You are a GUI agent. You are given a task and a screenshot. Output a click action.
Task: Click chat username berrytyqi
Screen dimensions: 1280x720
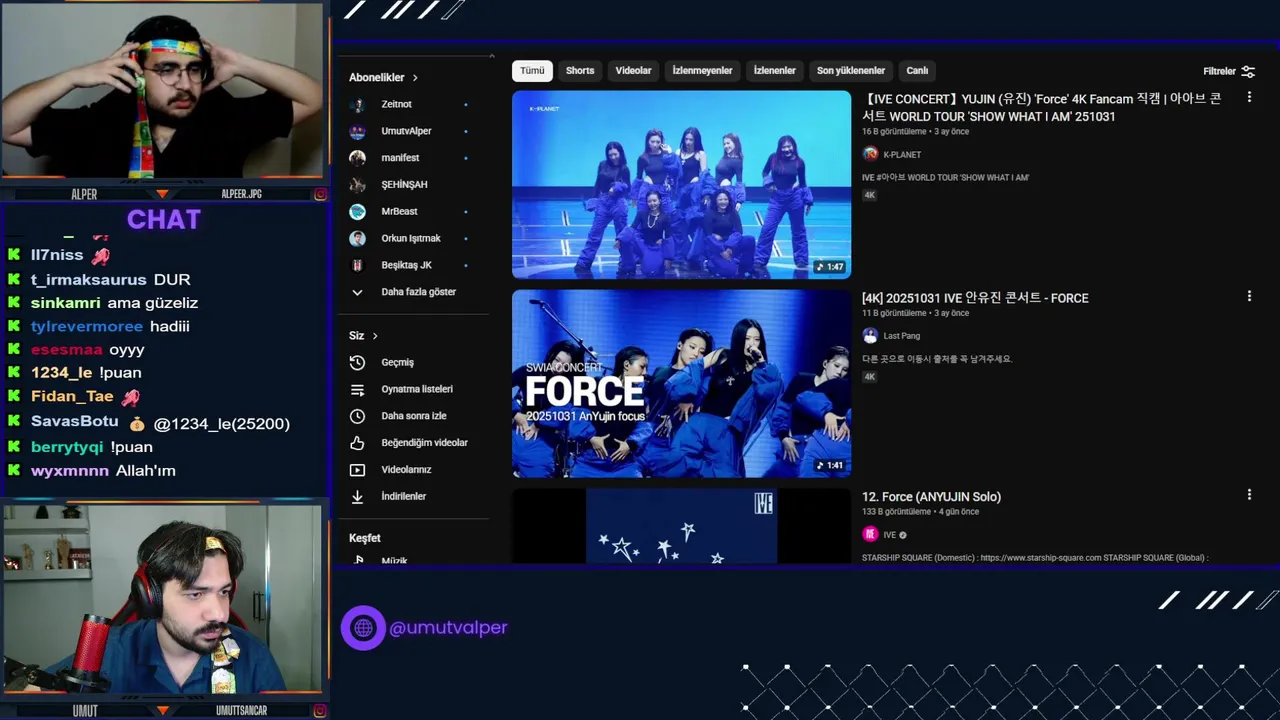click(67, 447)
